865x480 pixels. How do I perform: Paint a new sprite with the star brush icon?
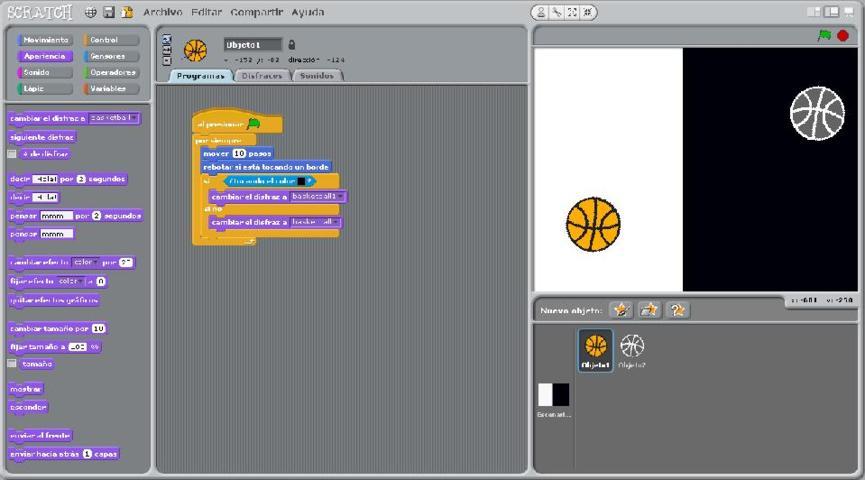coord(621,310)
